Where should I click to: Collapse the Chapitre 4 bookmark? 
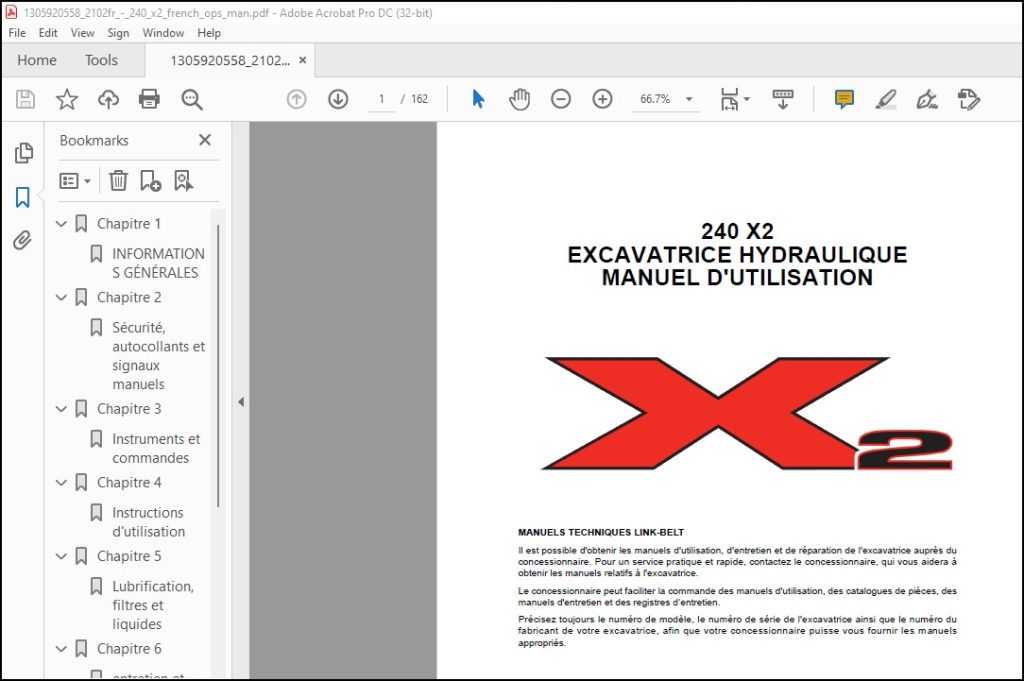click(x=61, y=483)
